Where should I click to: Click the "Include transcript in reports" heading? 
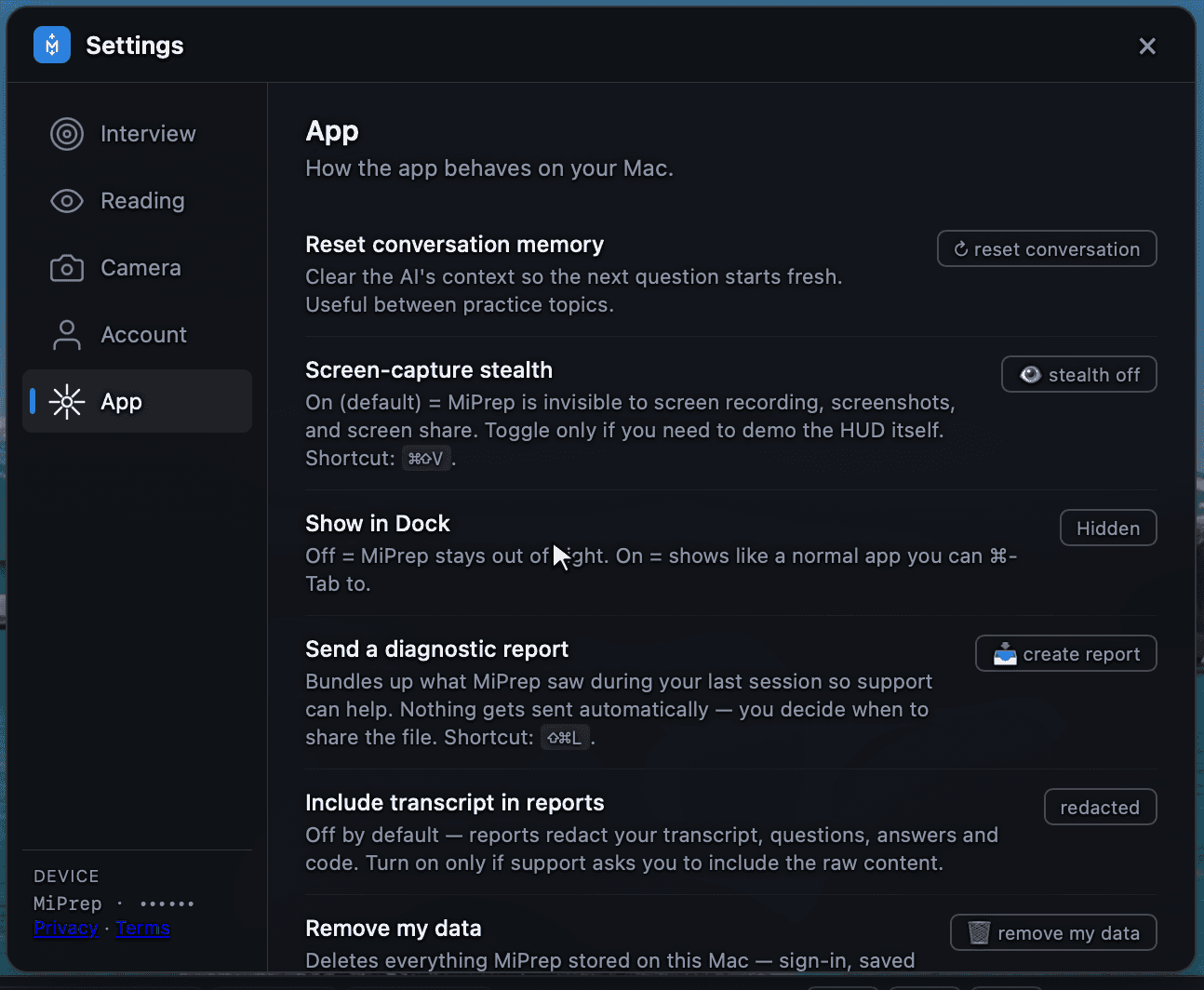coord(454,803)
